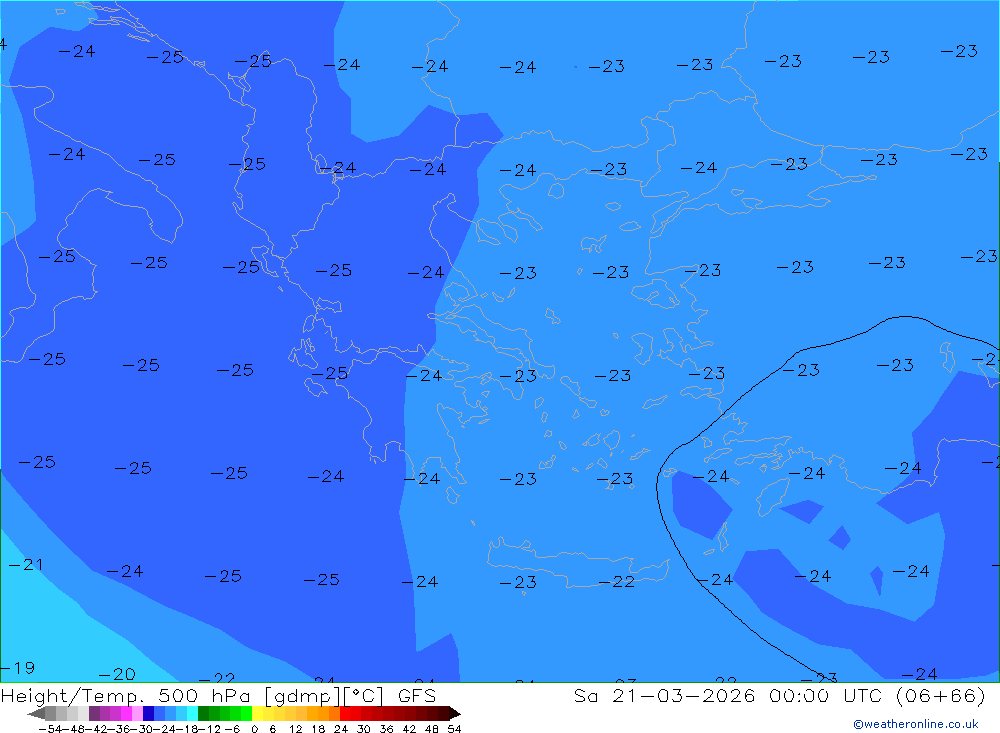Image resolution: width=1000 pixels, height=733 pixels.
Task: Click the GFS model label
Action: tap(417, 695)
